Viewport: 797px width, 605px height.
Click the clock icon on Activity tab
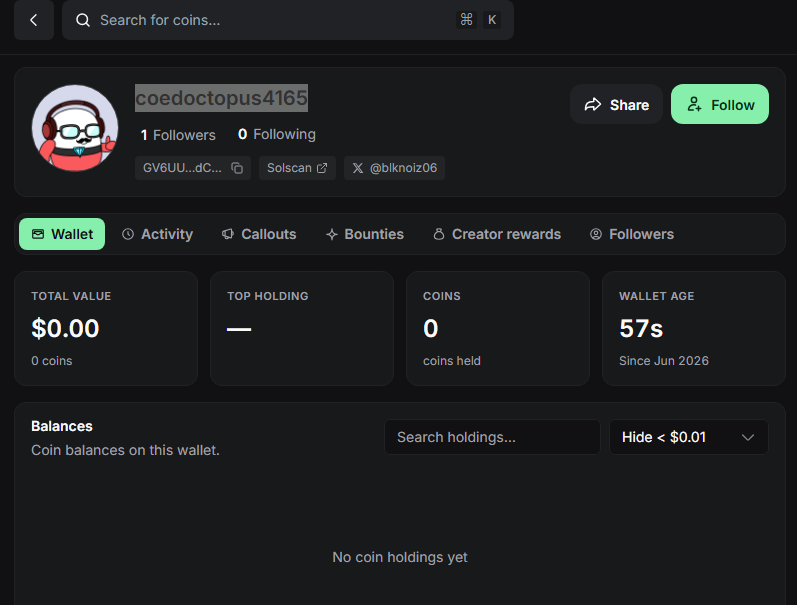point(128,234)
